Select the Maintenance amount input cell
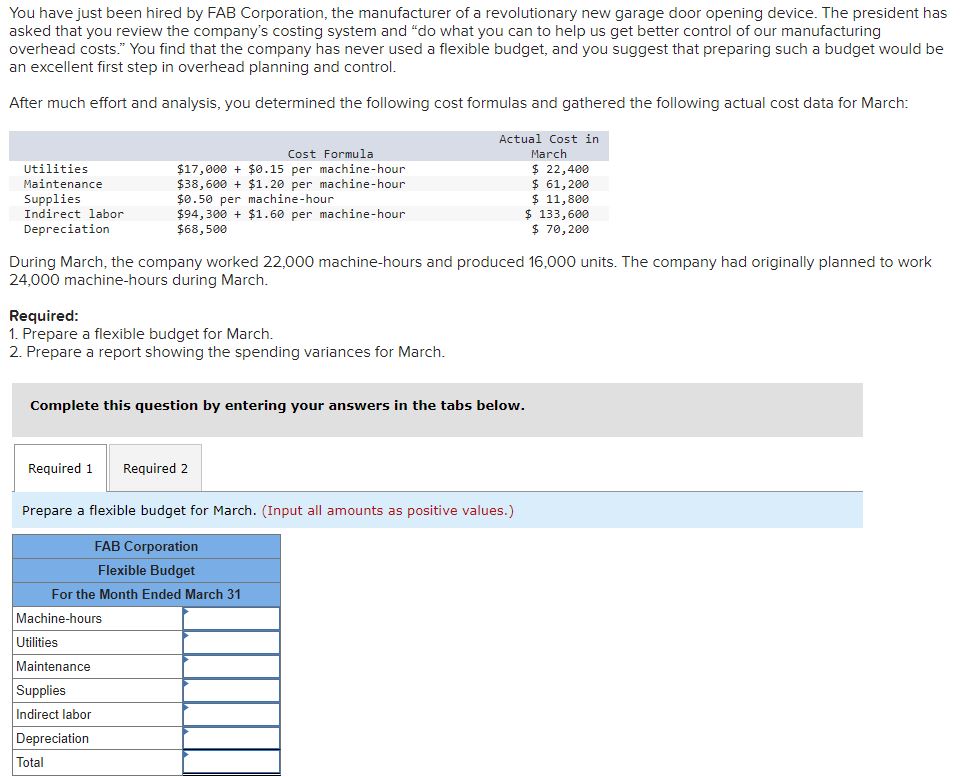970x777 pixels. click(231, 666)
